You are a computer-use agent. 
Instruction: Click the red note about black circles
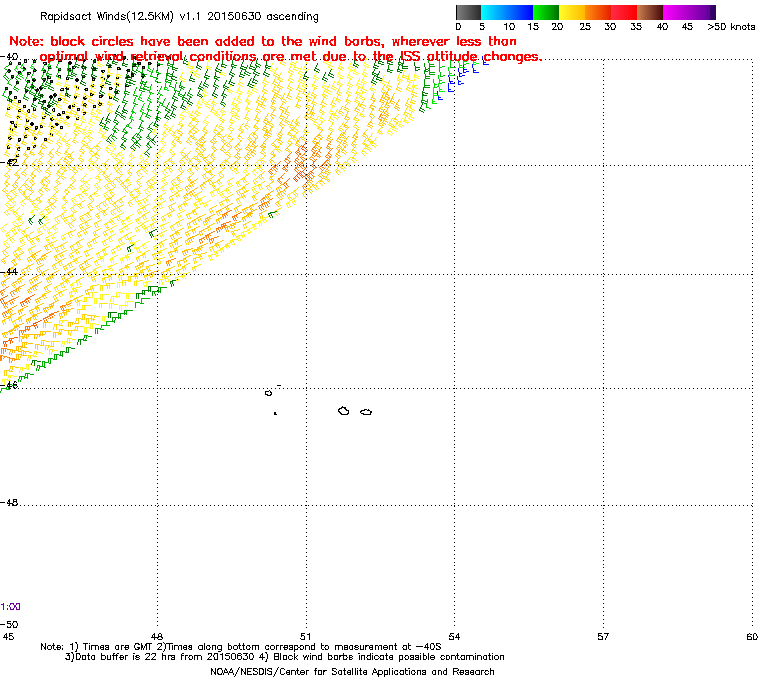click(x=275, y=49)
